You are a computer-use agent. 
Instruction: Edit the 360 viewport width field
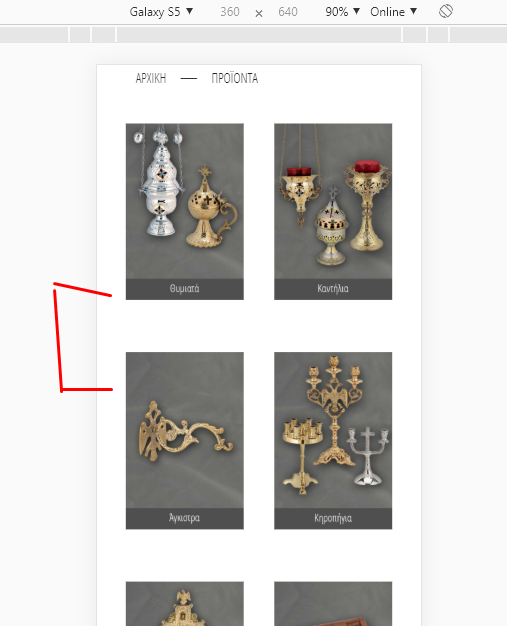click(x=230, y=12)
